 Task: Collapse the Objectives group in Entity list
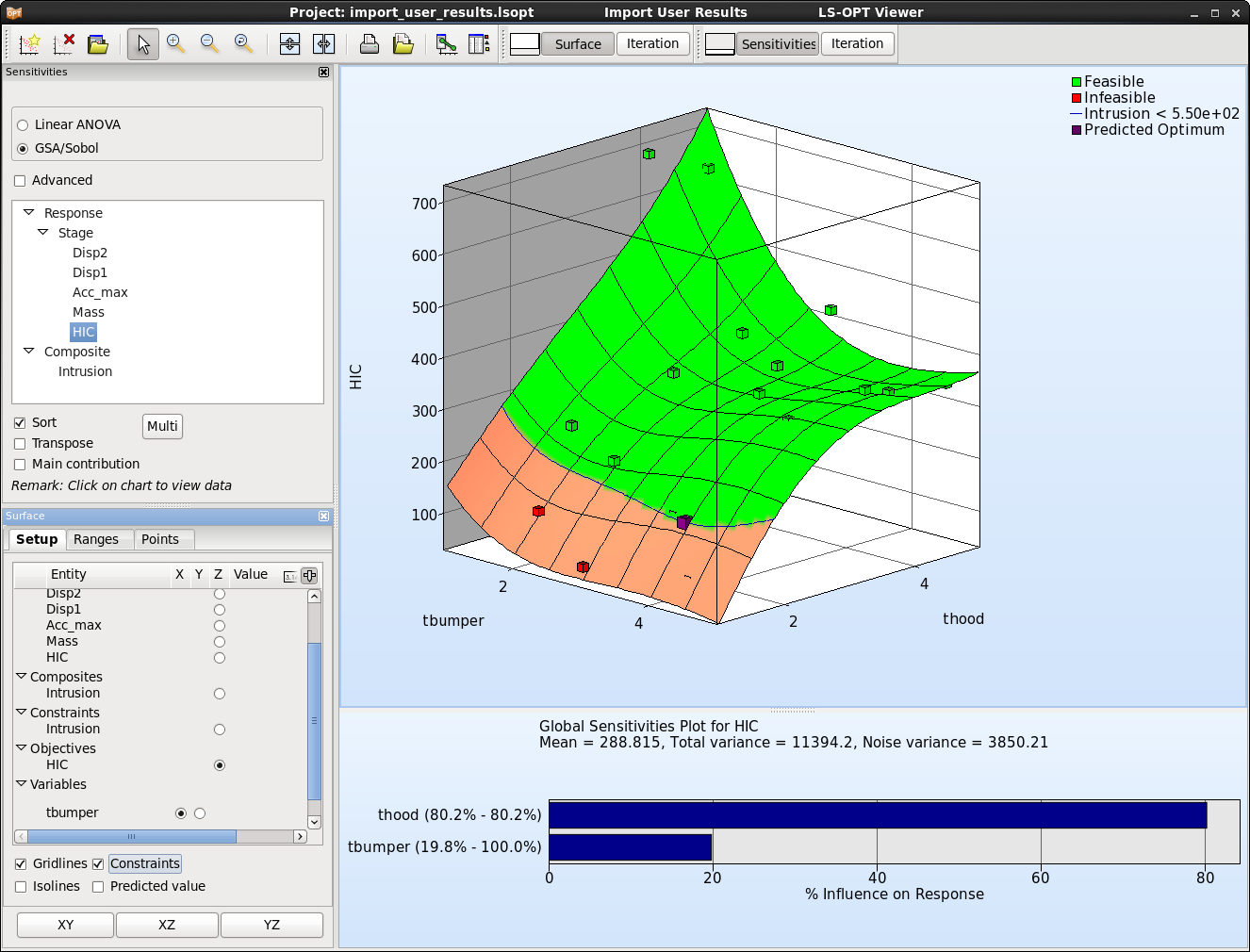pyautogui.click(x=22, y=747)
